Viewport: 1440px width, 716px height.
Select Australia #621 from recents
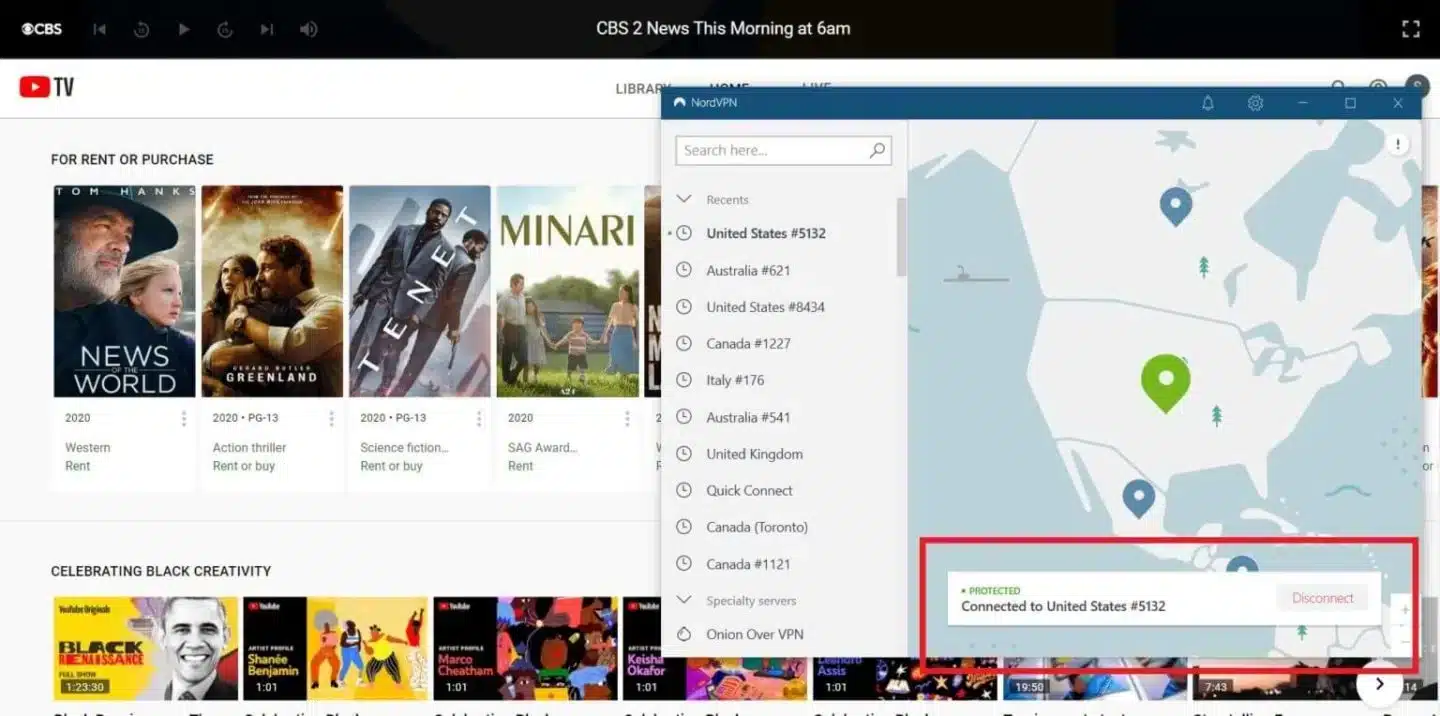coord(748,270)
